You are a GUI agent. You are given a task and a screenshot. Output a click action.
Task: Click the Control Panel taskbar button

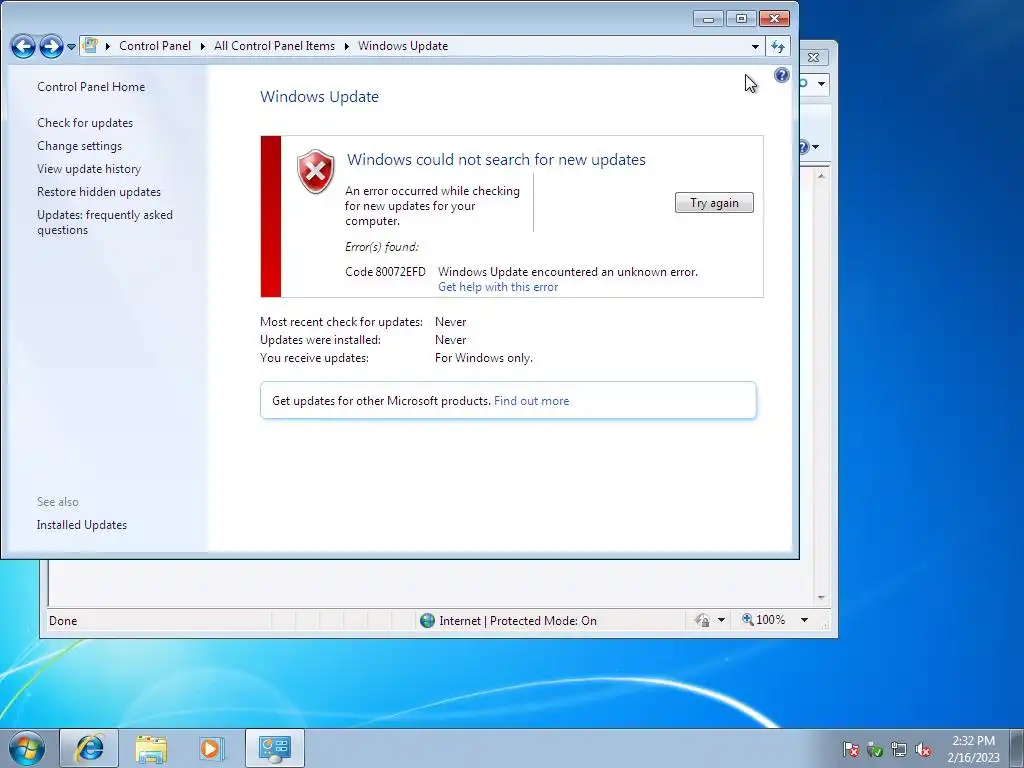[275, 748]
